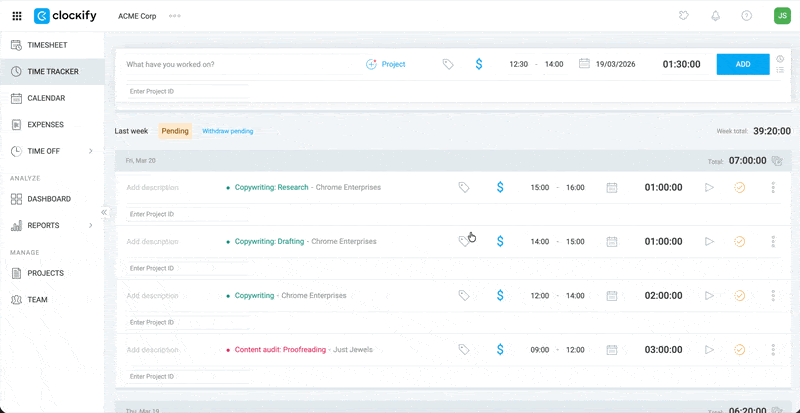
Task: Open the puzzle-piece integrations icon
Action: pyautogui.click(x=683, y=16)
